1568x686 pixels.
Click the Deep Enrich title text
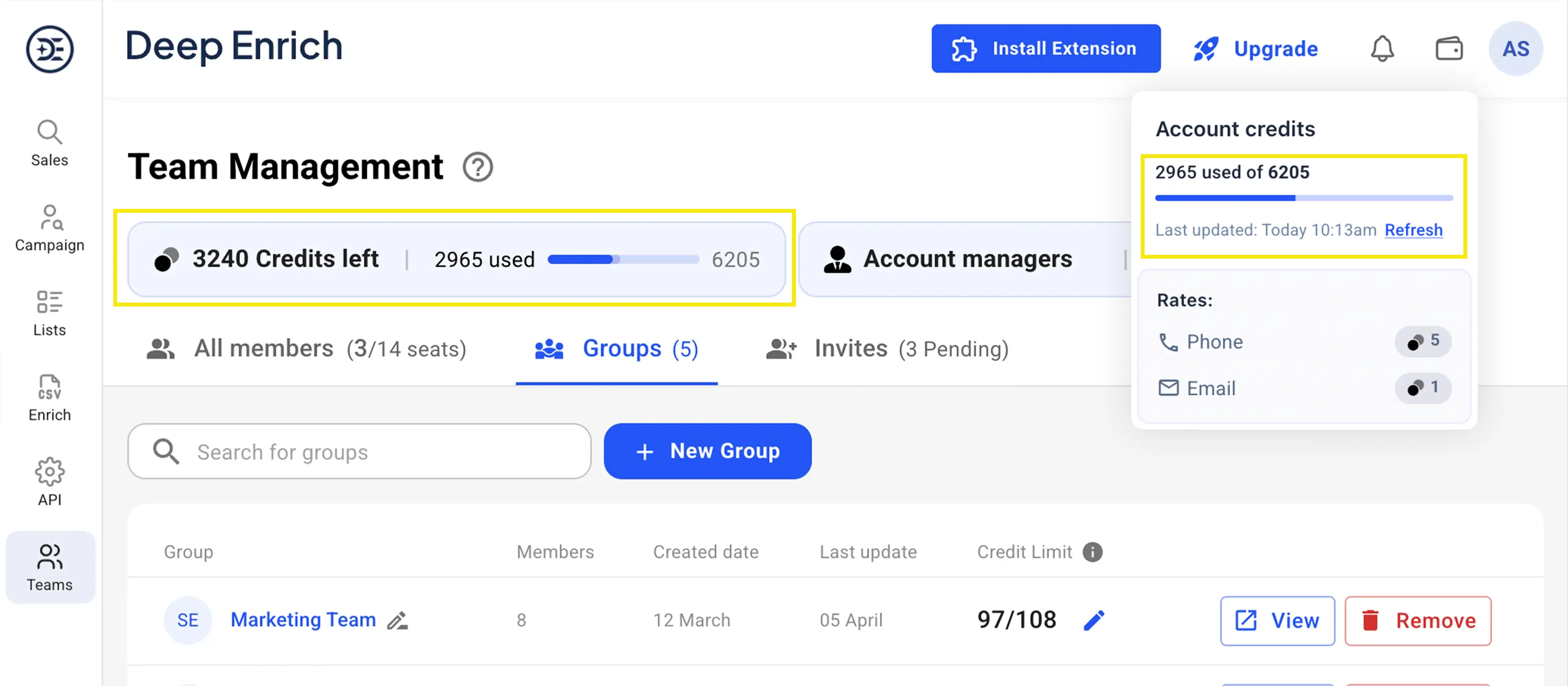(x=234, y=47)
